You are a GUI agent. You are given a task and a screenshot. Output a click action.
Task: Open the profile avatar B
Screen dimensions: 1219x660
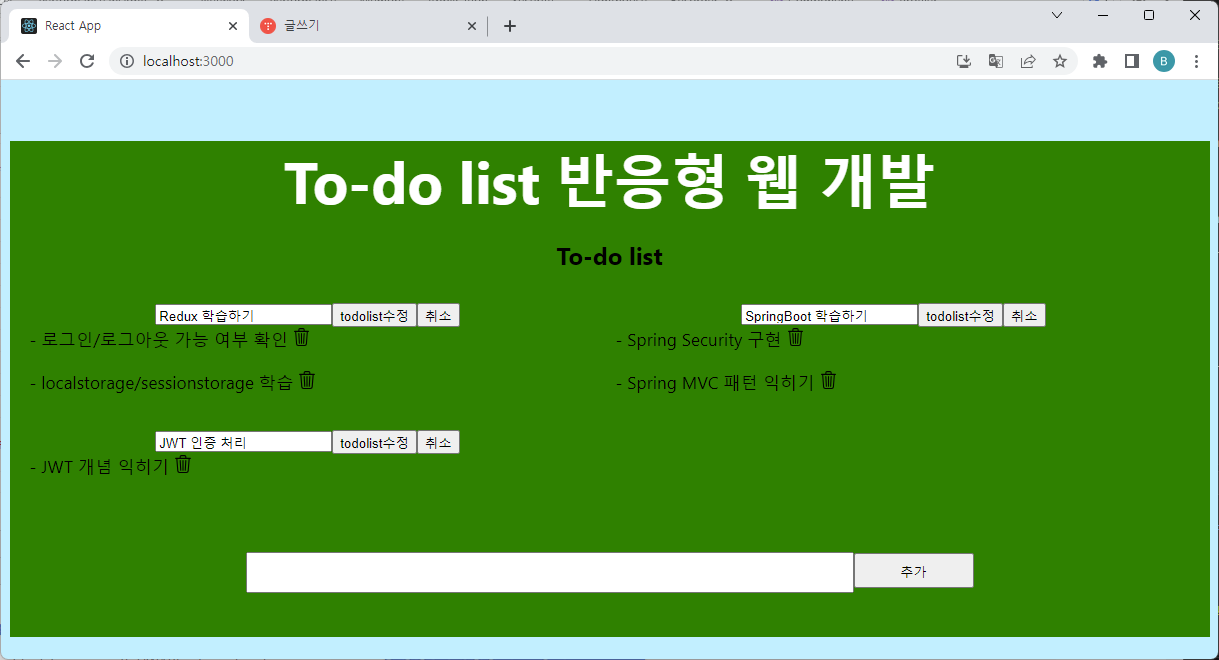coord(1164,61)
